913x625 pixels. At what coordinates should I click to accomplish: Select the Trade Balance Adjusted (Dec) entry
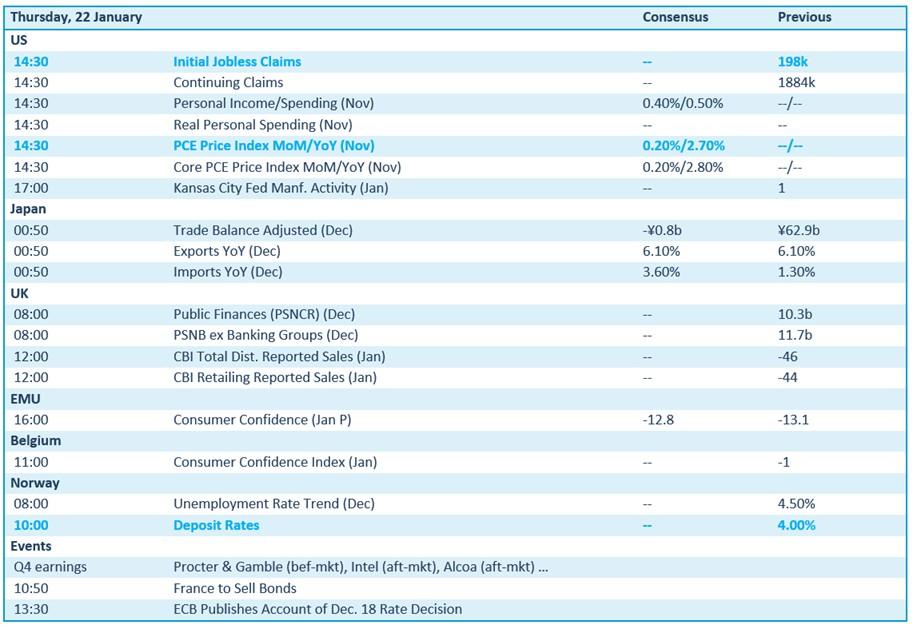tap(263, 230)
